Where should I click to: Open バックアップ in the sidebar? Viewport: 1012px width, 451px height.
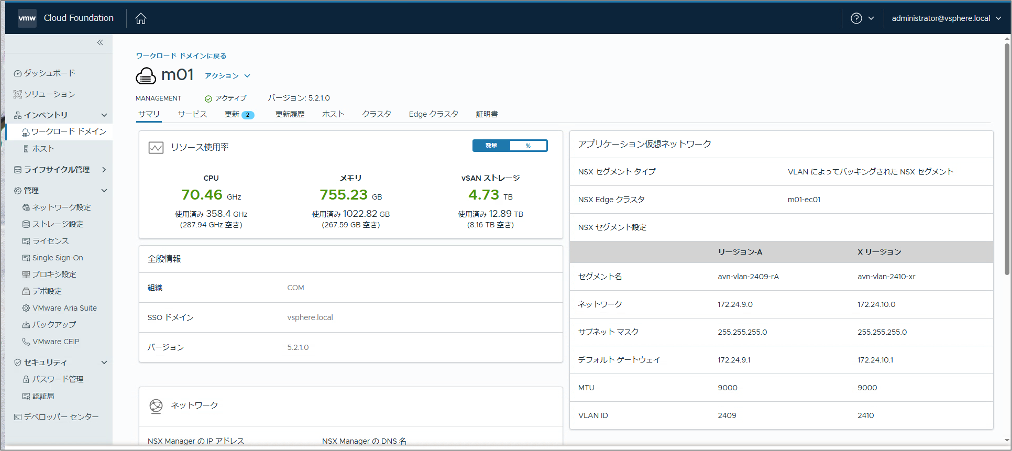tap(54, 325)
